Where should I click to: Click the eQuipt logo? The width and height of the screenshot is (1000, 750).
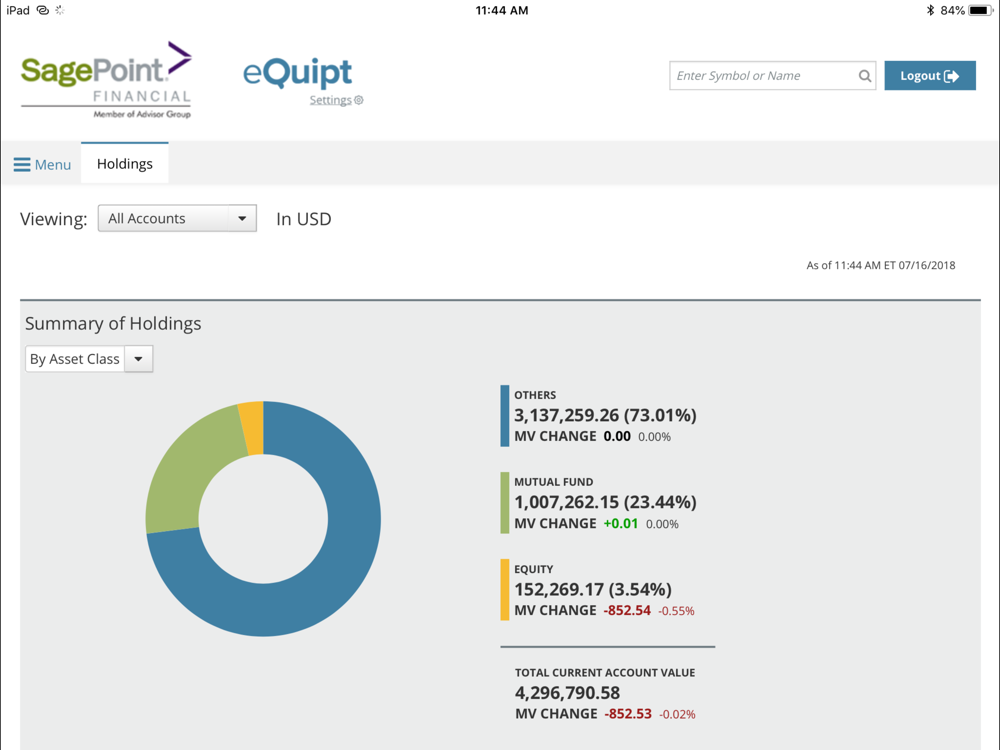point(298,73)
